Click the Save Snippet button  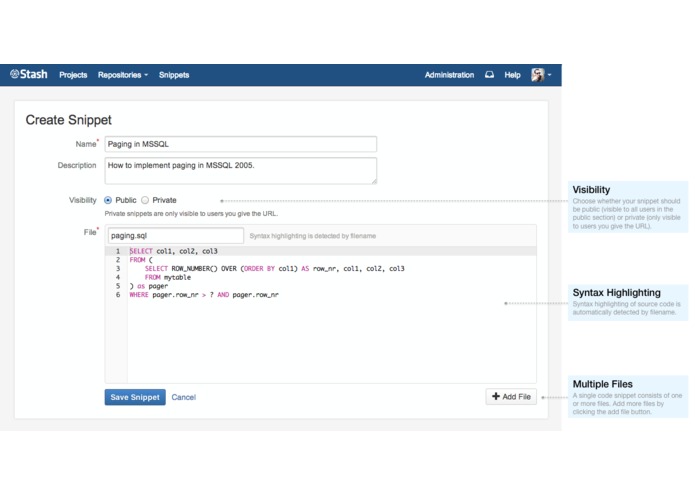[x=135, y=397]
